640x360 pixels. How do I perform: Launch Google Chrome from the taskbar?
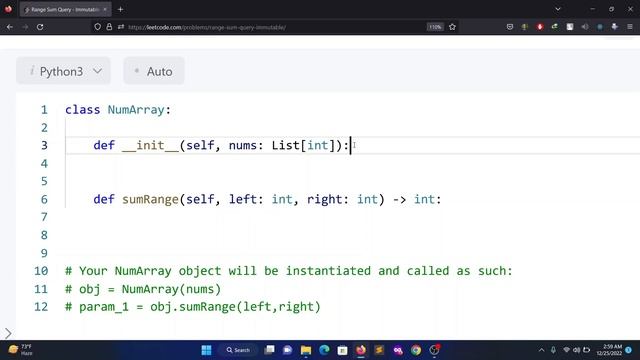(416, 350)
